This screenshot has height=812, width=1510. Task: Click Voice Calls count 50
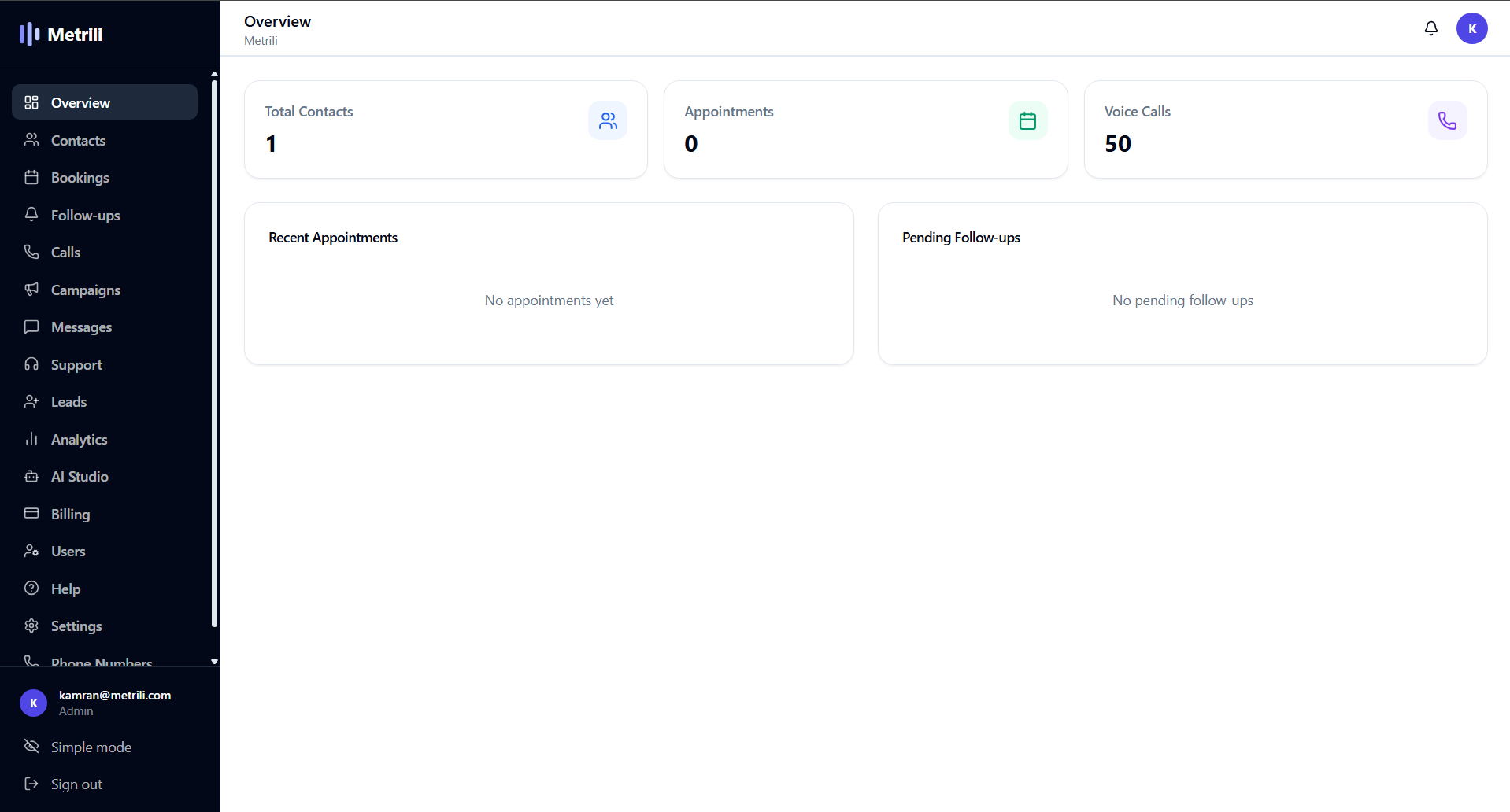(1118, 143)
